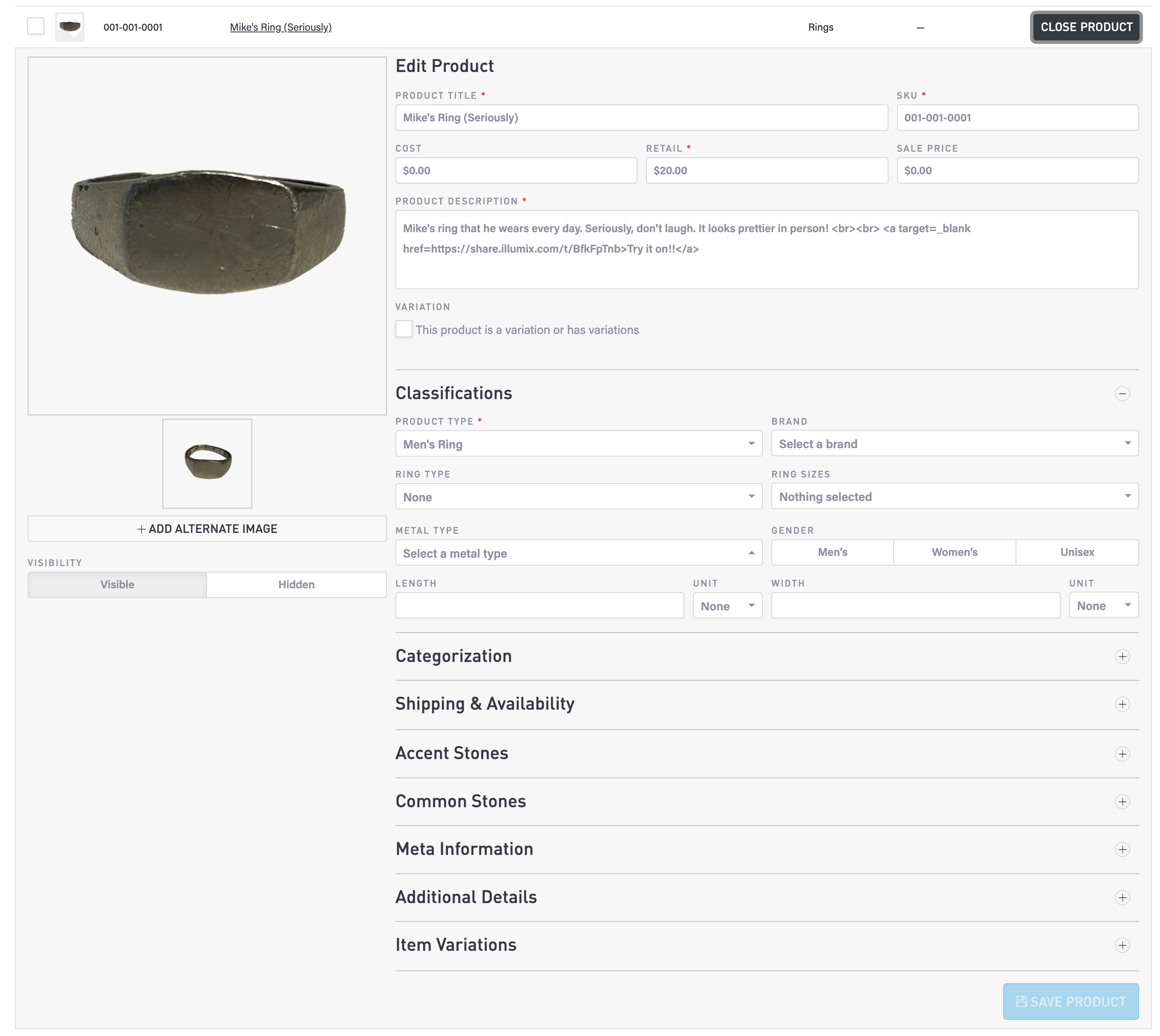Open Item Variations plus icon
The height and width of the screenshot is (1036, 1160).
click(1121, 946)
